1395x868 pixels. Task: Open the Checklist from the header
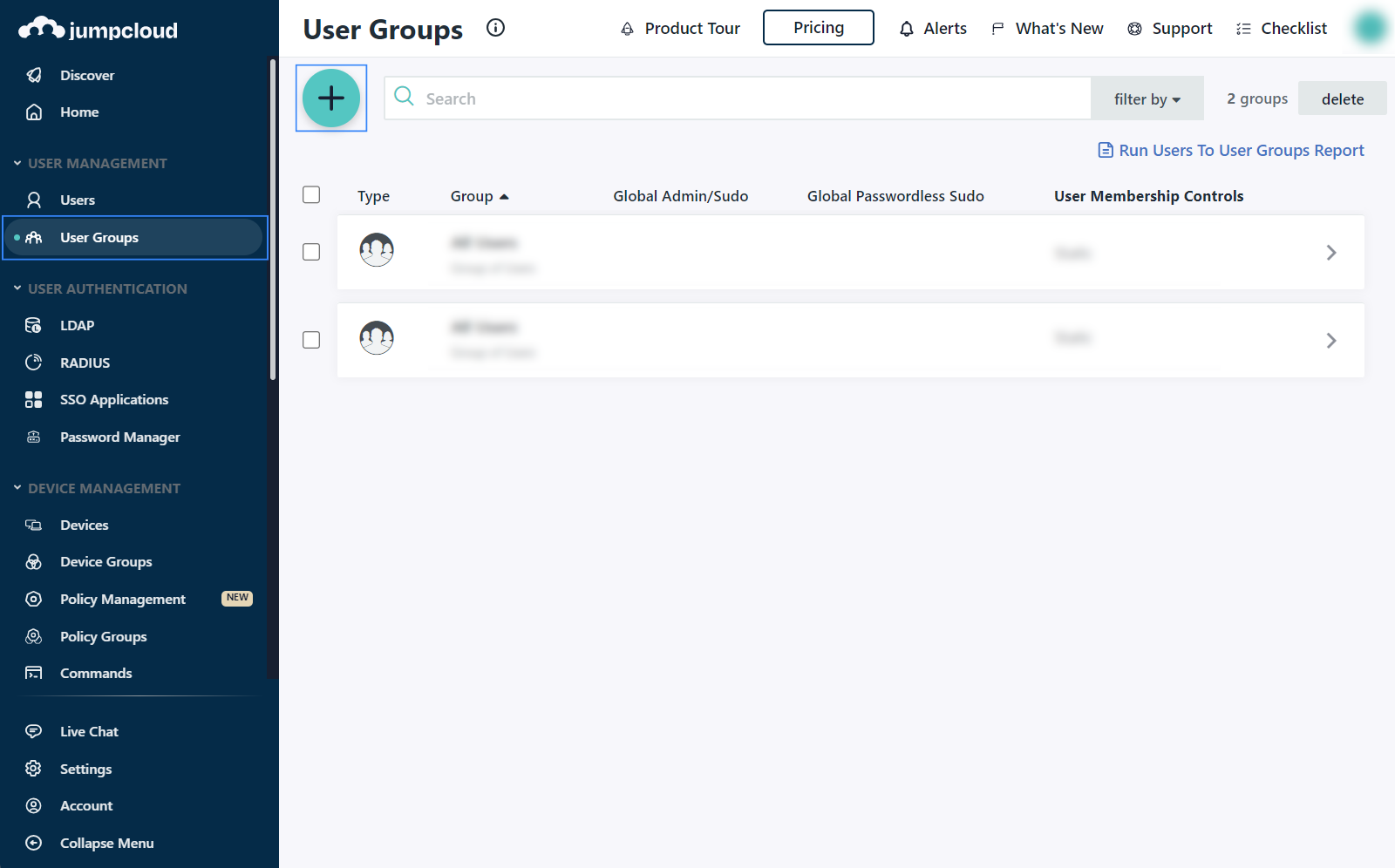1281,29
